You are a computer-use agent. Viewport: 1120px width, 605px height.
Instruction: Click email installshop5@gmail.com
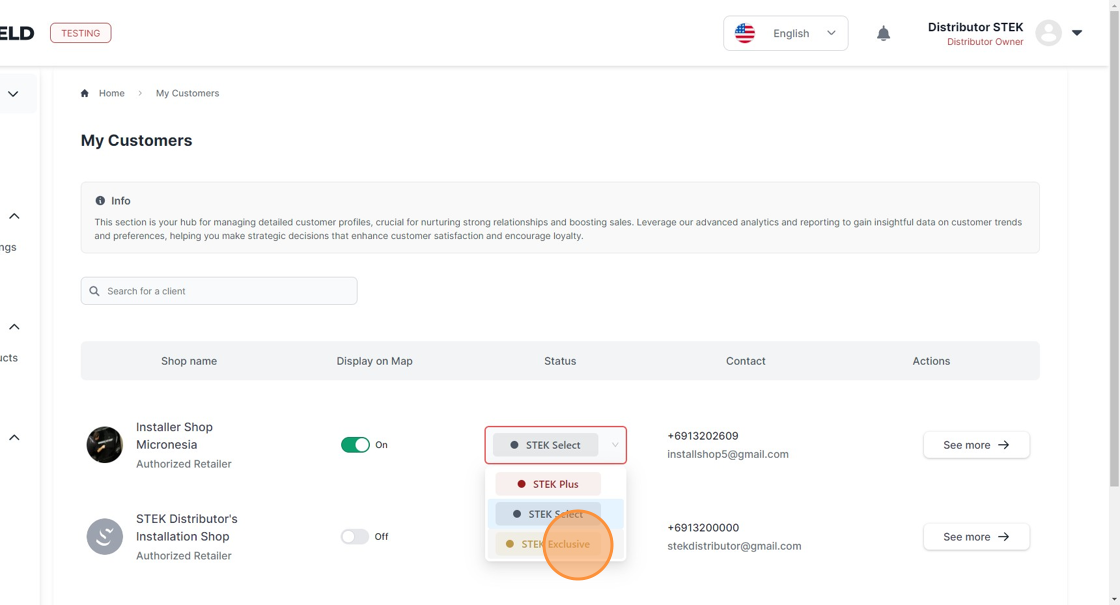coord(728,454)
